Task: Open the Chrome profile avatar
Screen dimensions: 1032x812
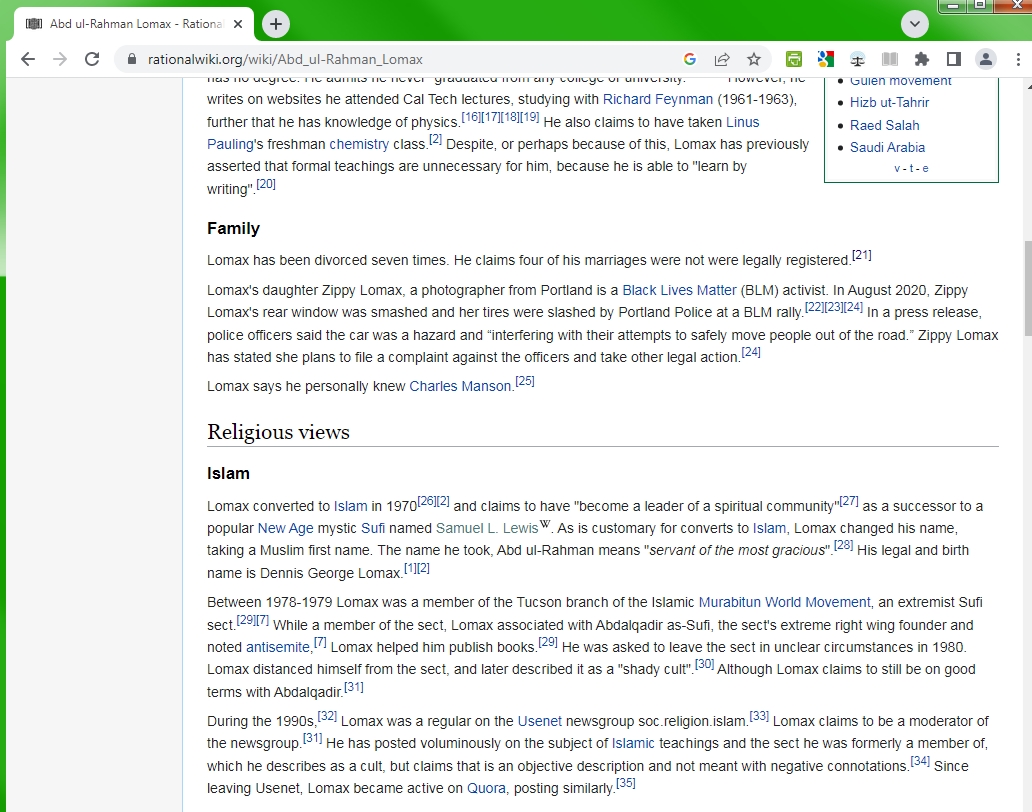Action: coord(986,59)
